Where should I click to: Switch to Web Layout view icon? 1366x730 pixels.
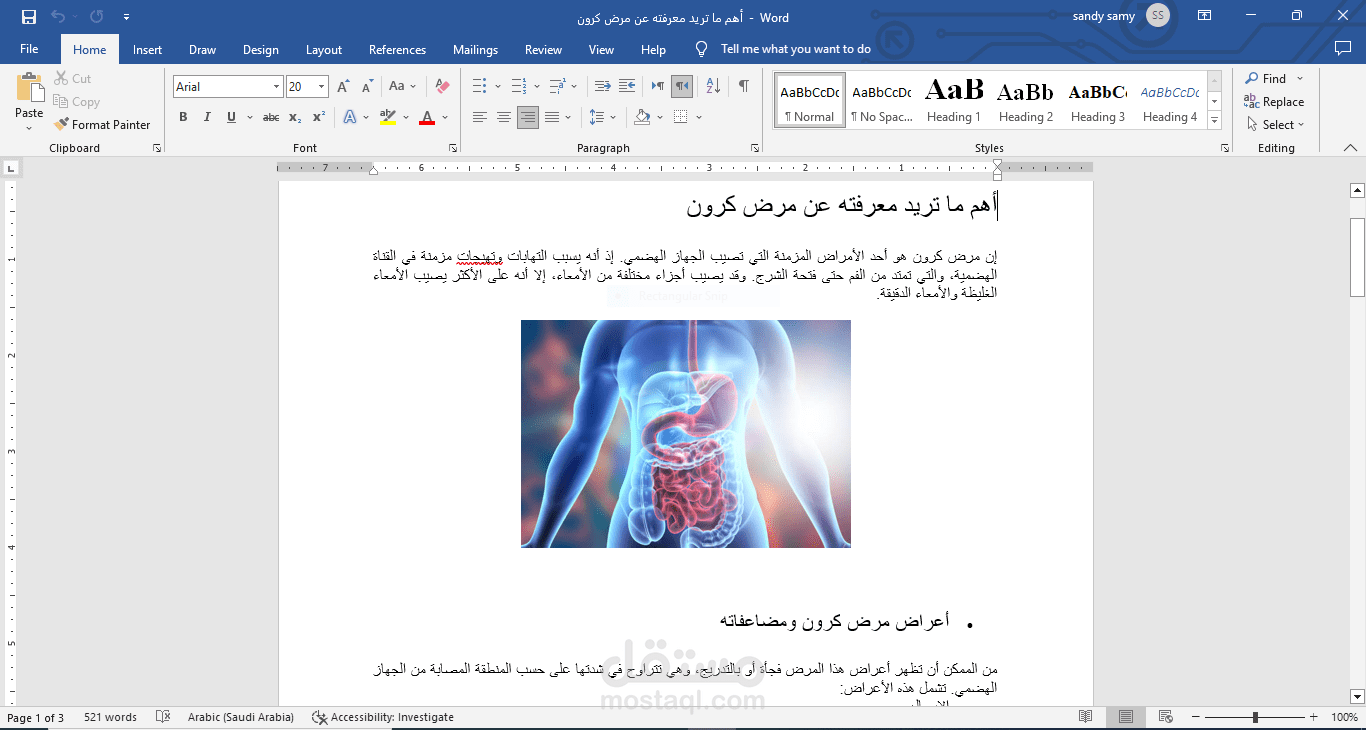coord(1166,717)
